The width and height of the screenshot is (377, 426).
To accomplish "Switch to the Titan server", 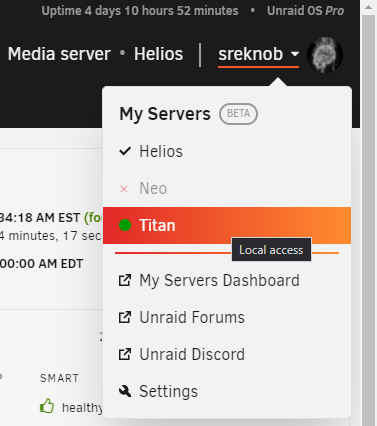I will pos(227,225).
